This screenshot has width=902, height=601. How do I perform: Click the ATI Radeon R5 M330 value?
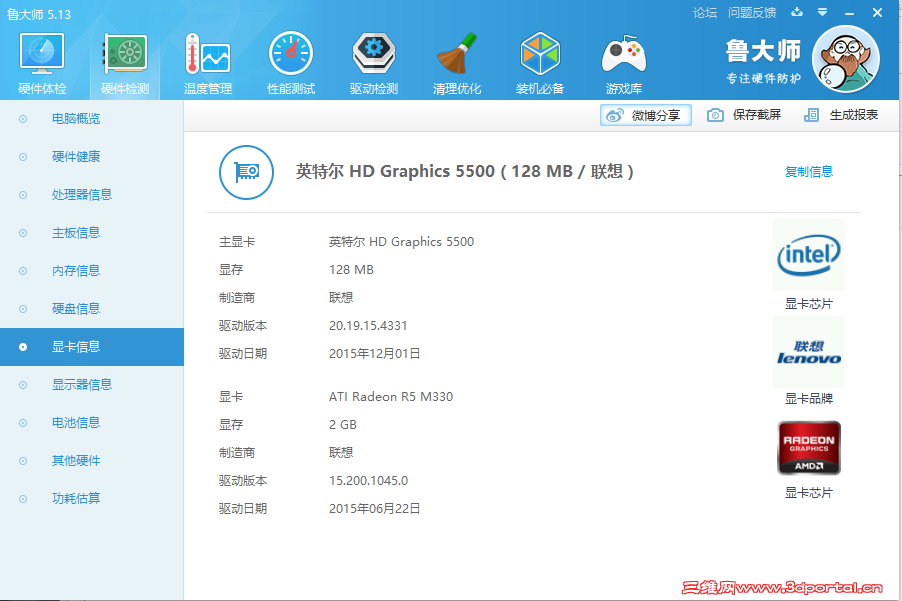pyautogui.click(x=391, y=397)
